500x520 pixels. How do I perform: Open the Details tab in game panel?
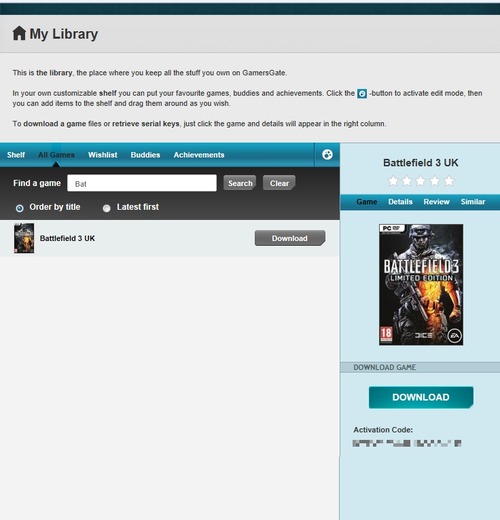(x=400, y=202)
